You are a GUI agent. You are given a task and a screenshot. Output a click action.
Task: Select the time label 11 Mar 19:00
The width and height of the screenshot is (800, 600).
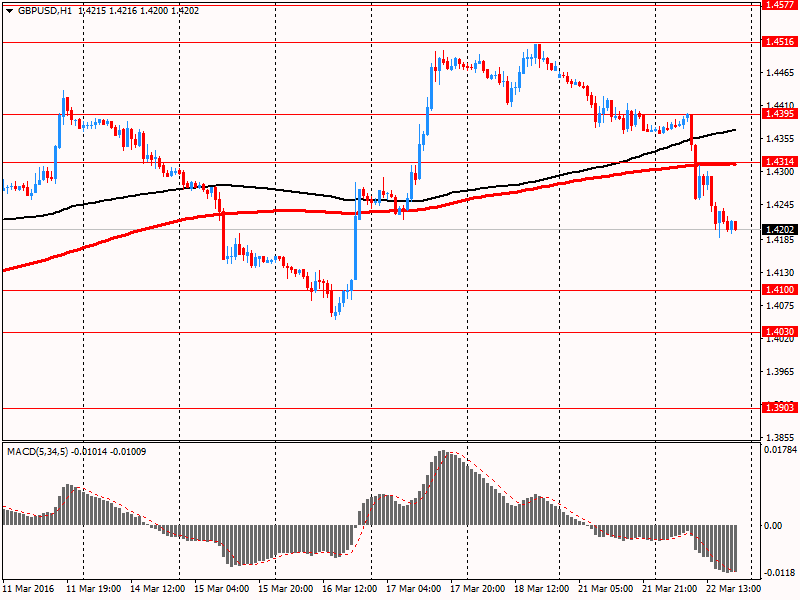point(94,589)
